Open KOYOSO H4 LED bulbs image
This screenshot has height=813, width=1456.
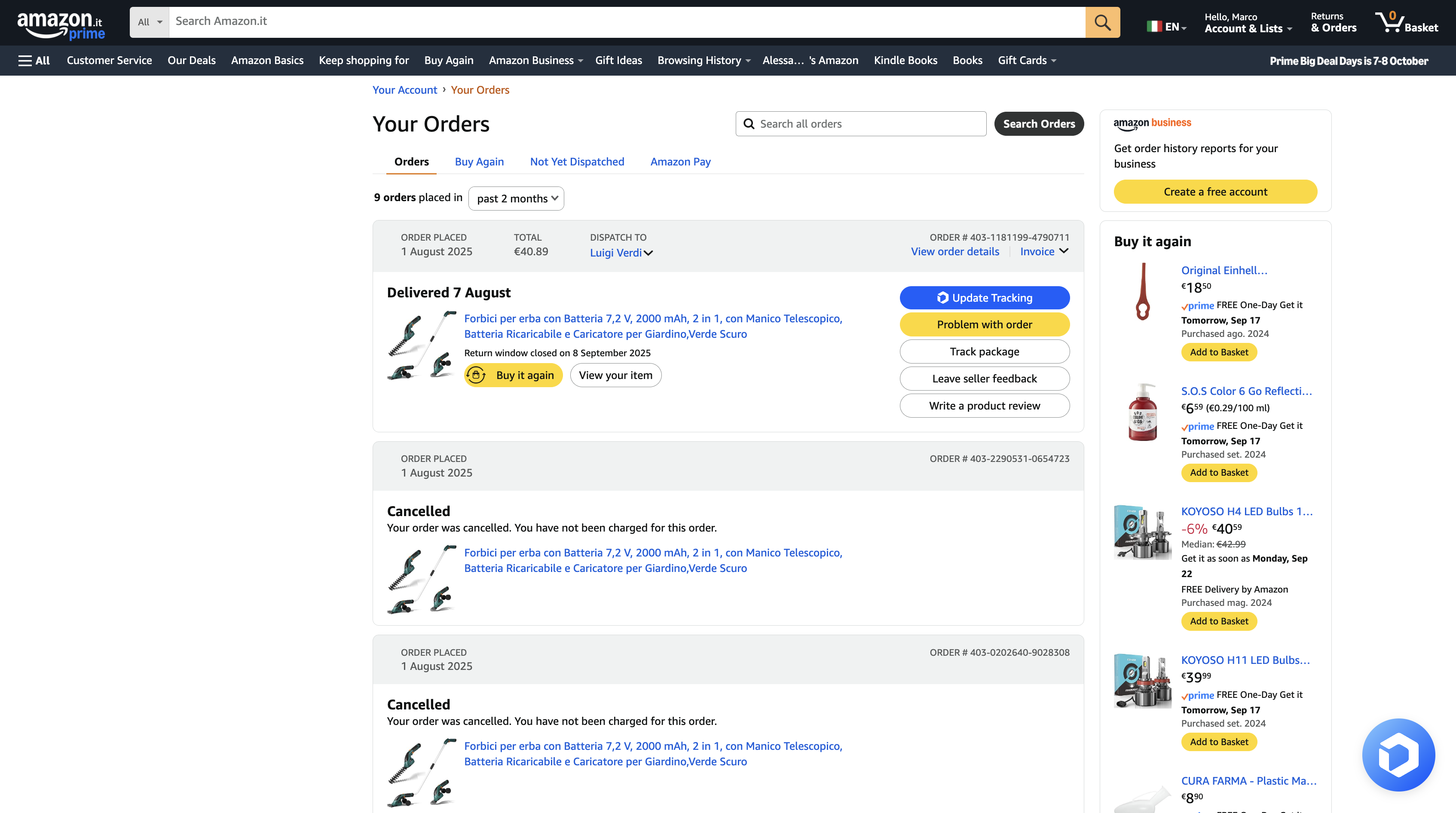pos(1142,533)
